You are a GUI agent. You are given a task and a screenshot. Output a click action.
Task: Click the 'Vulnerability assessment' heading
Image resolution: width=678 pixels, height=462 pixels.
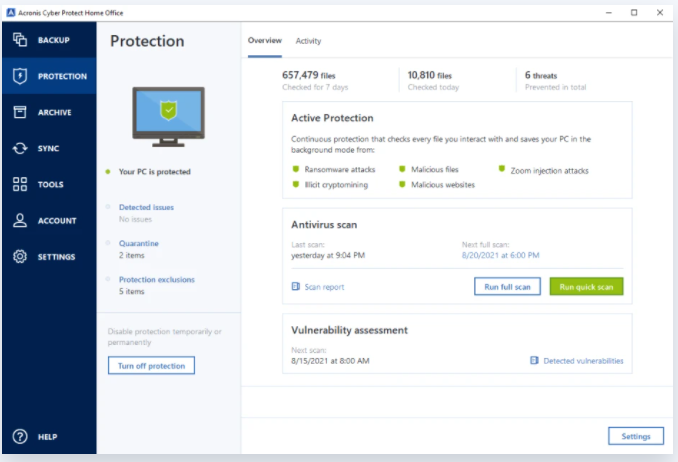[349, 330]
